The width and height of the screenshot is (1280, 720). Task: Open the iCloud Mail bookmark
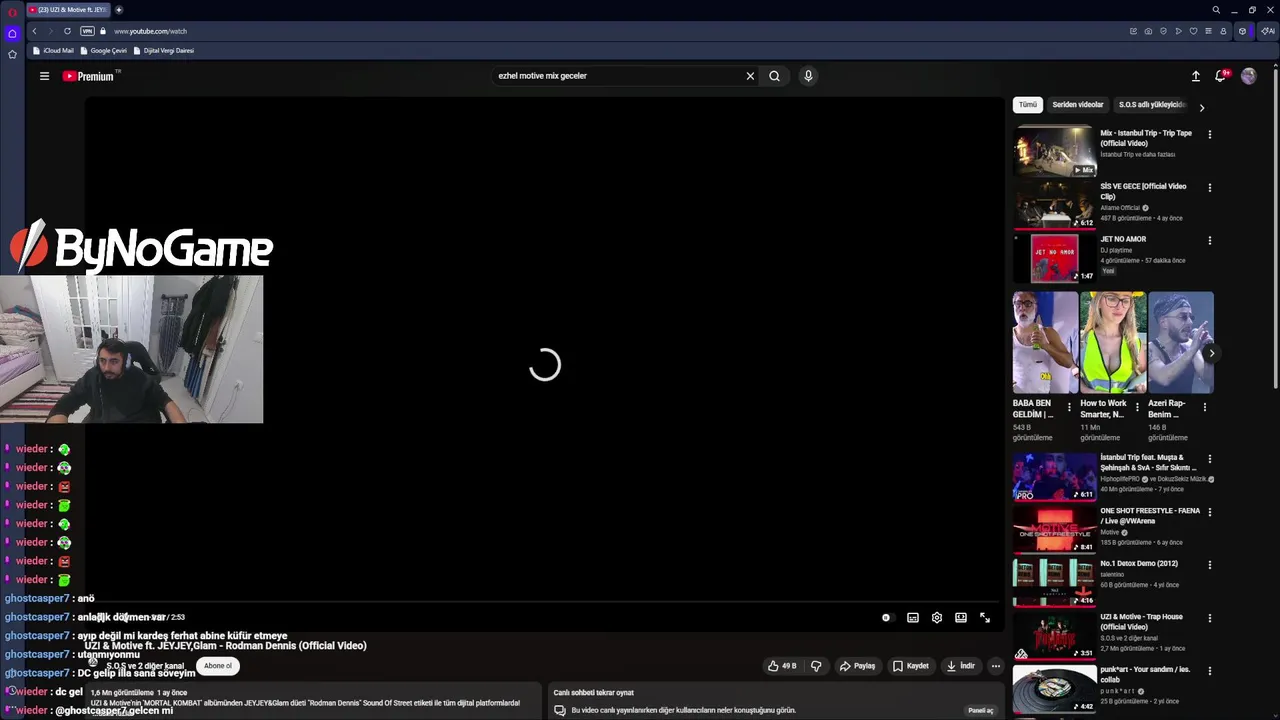[x=53, y=50]
